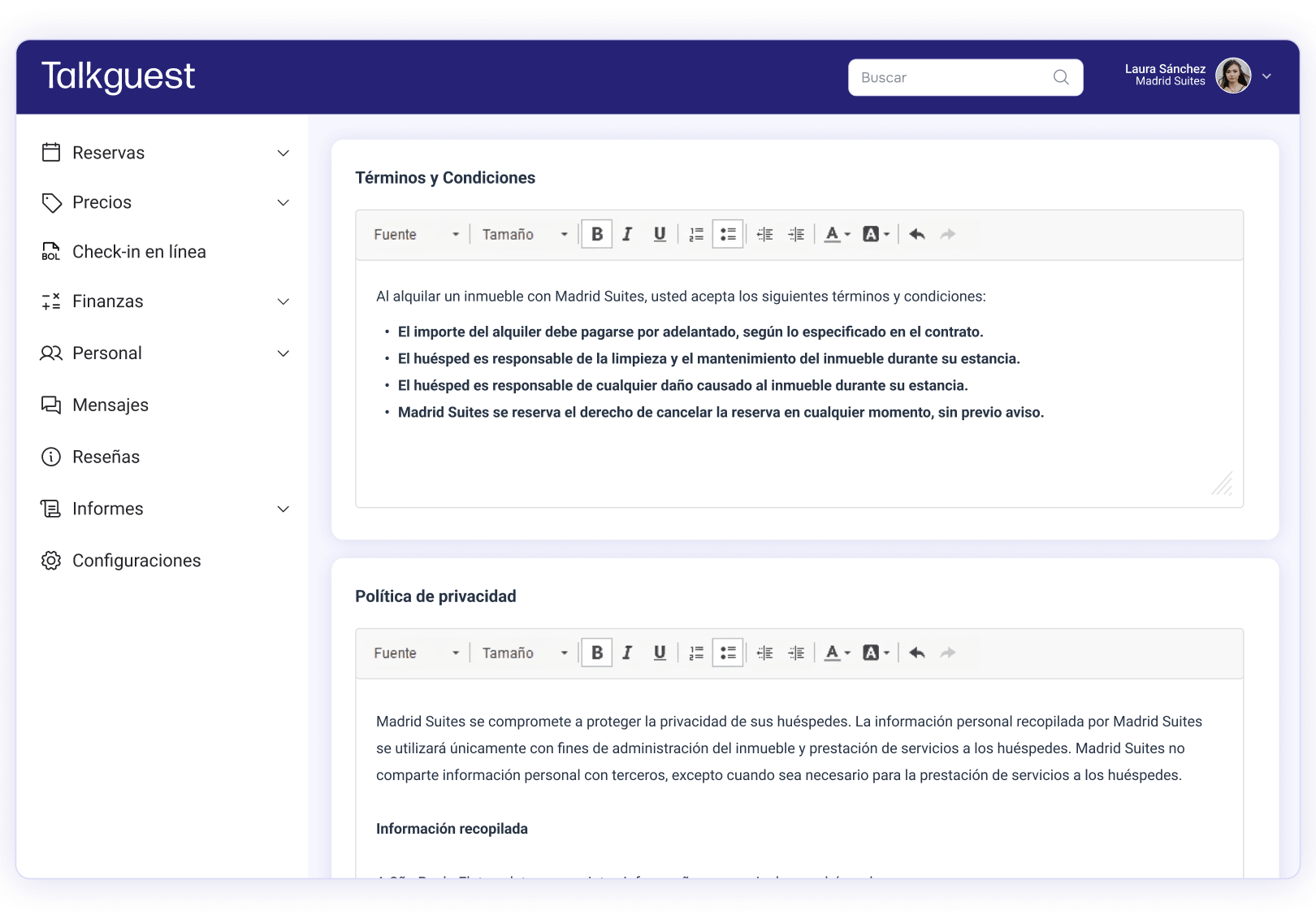The width and height of the screenshot is (1316, 919).
Task: Open background color picker in Política de privacidad toolbar
Action: tap(876, 652)
